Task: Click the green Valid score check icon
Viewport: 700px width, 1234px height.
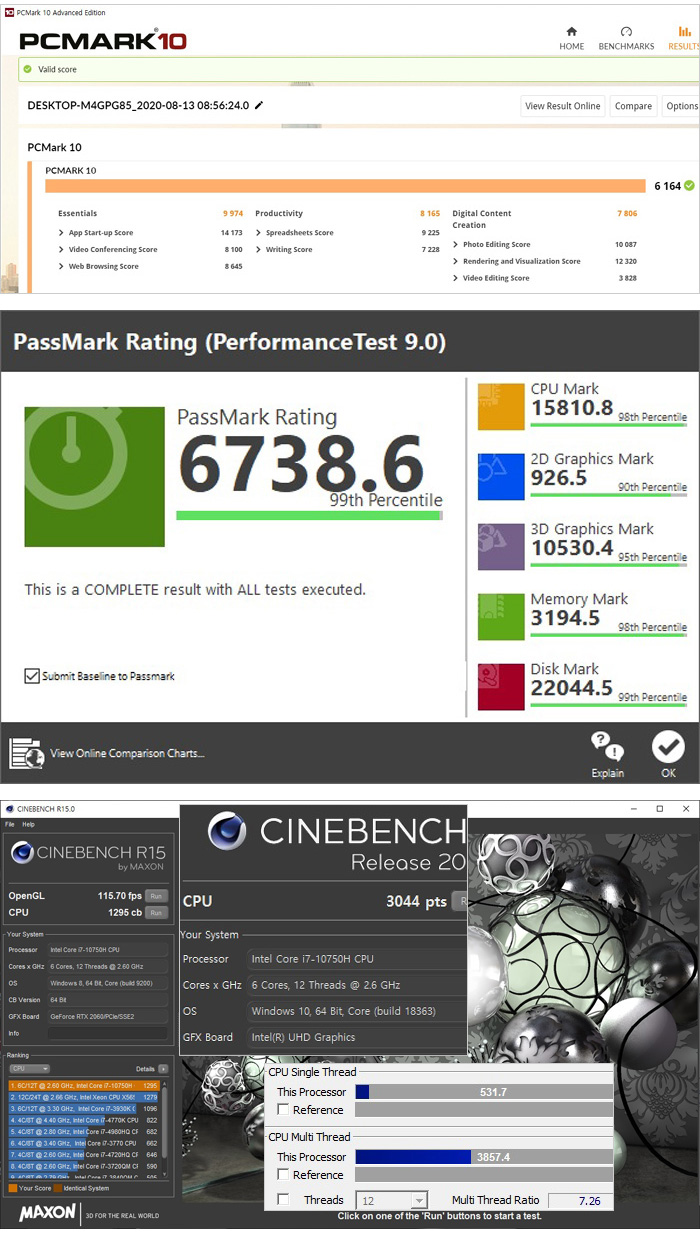Action: click(x=28, y=69)
